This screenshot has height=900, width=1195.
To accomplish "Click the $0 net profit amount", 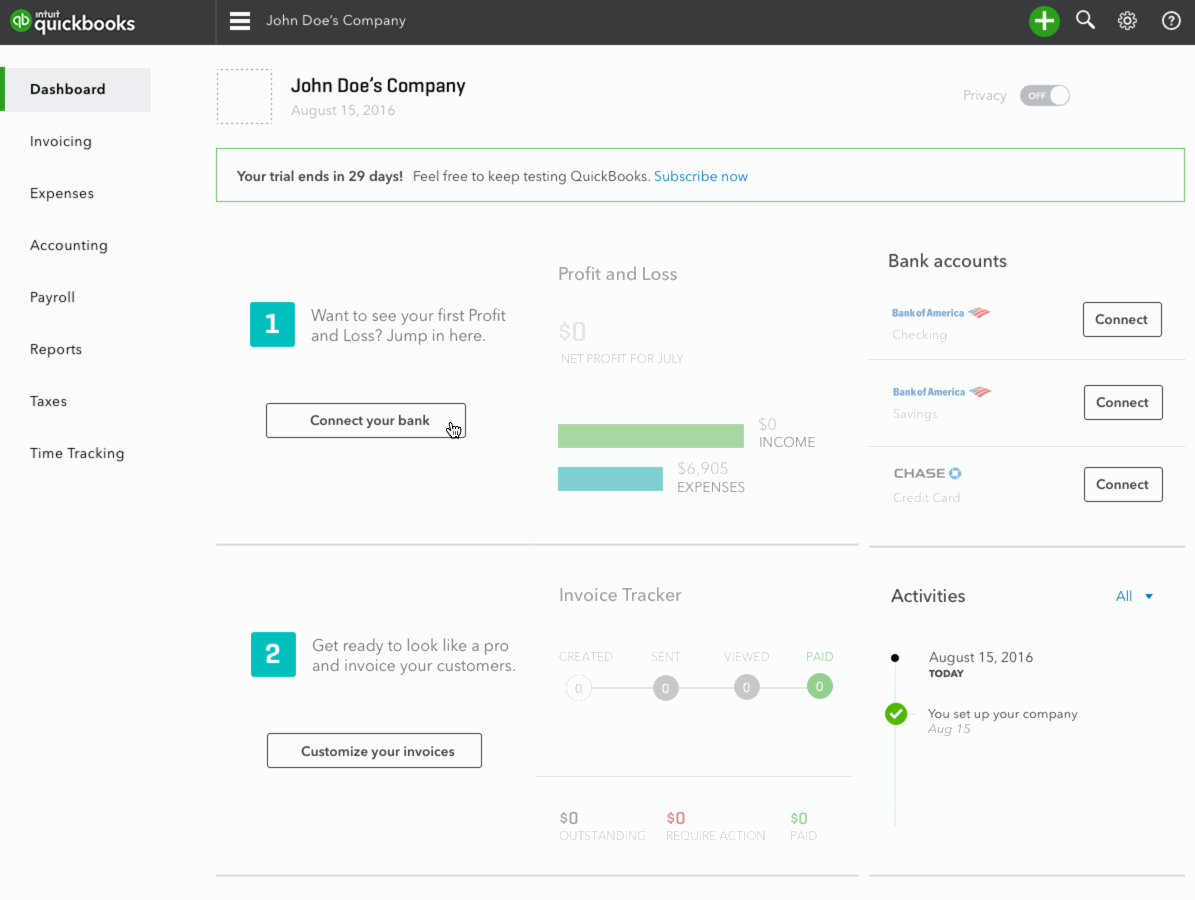I will pyautogui.click(x=572, y=331).
